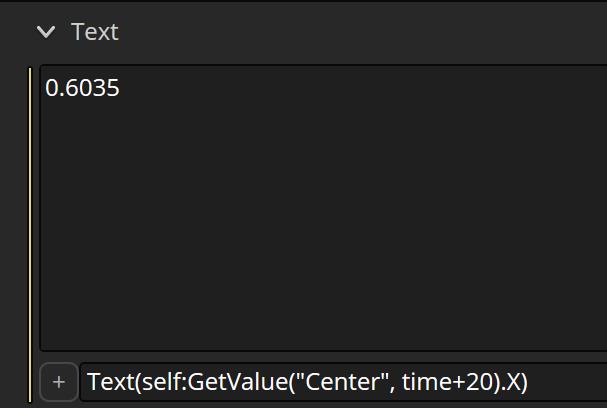Click the yellow expression indicator bar

30,235
